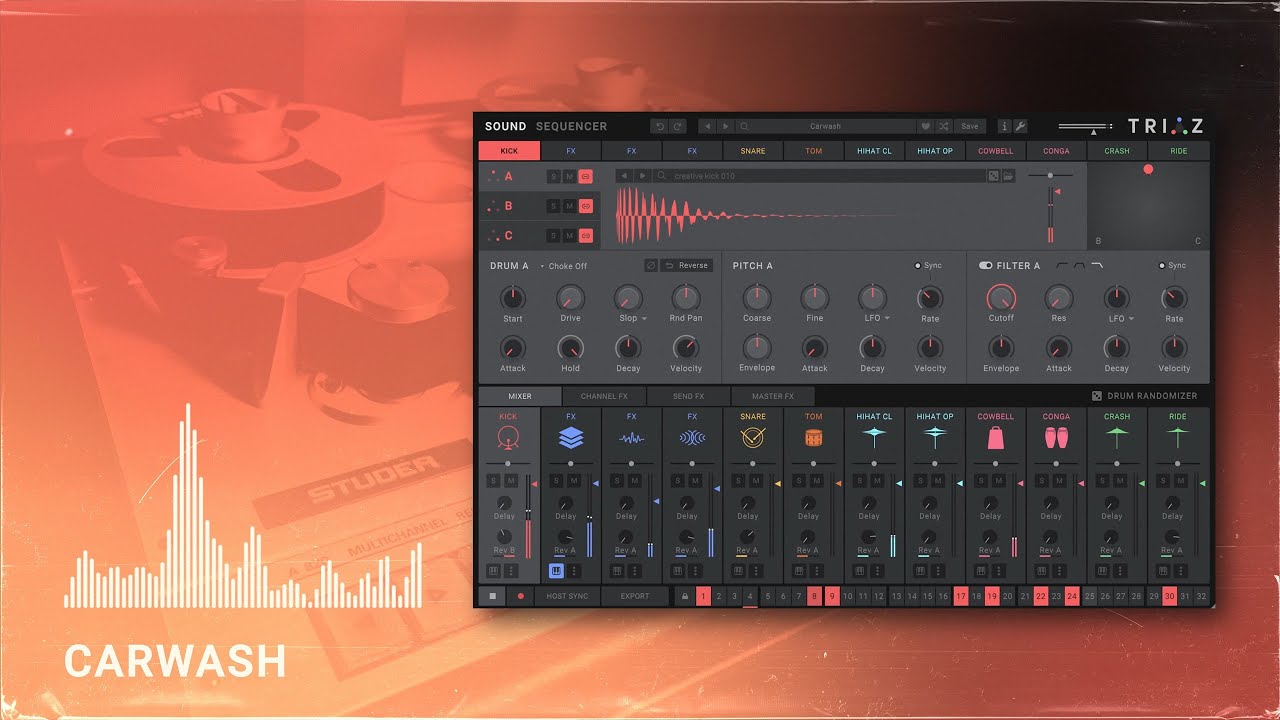Click the snare drum icon in mixer
1280x720 pixels.
pos(753,437)
